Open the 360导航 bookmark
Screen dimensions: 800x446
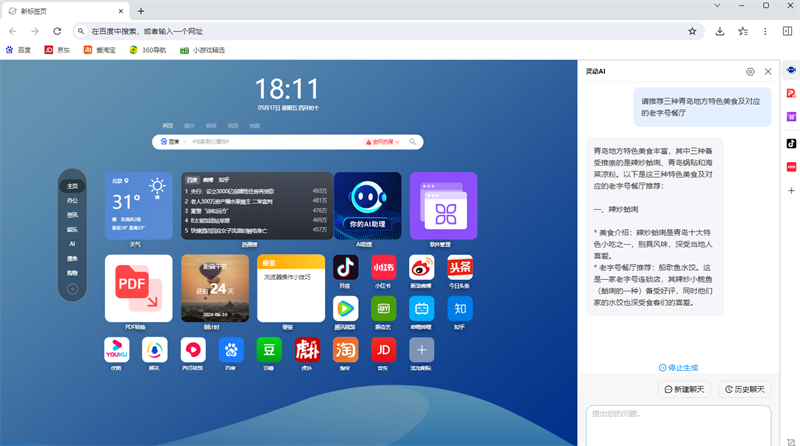[x=148, y=50]
